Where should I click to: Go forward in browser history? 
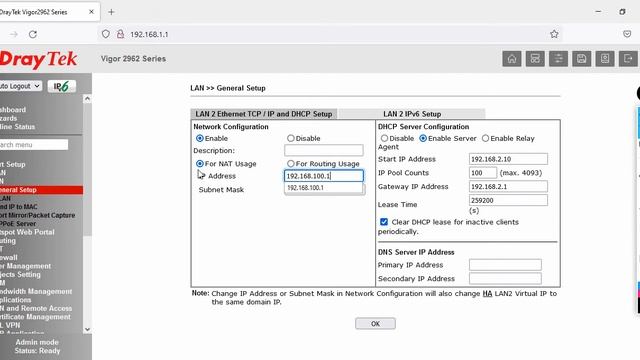tap(14, 34)
